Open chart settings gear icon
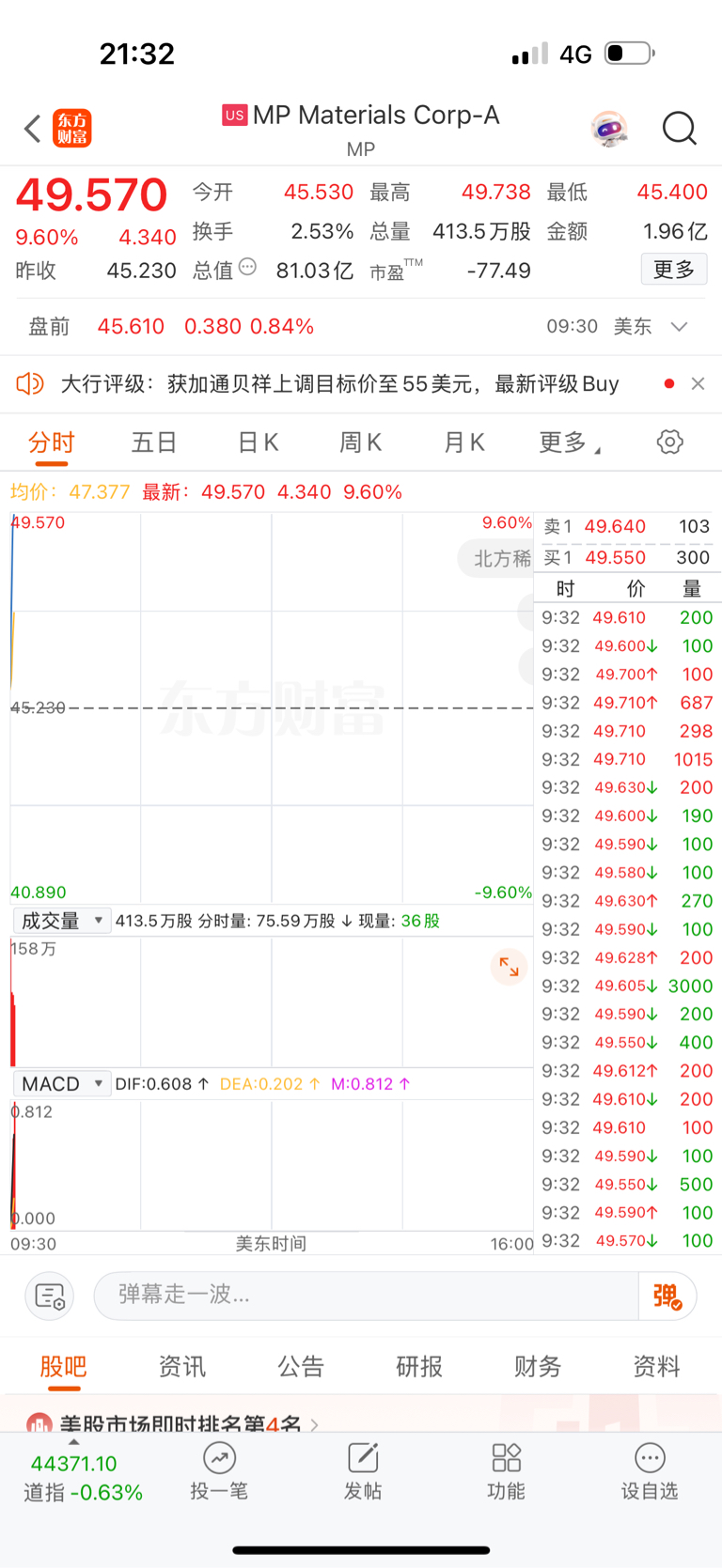The height and width of the screenshot is (1568, 722). (670, 442)
